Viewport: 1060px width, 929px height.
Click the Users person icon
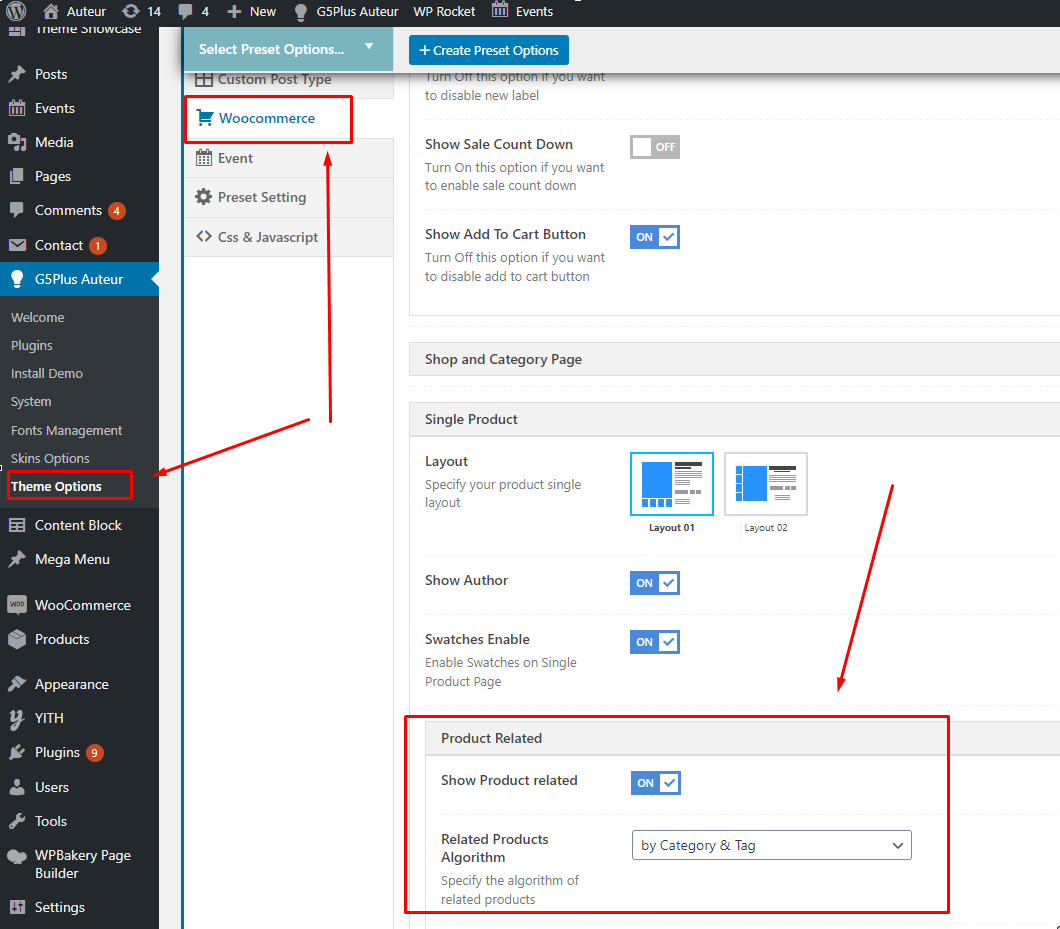point(17,787)
